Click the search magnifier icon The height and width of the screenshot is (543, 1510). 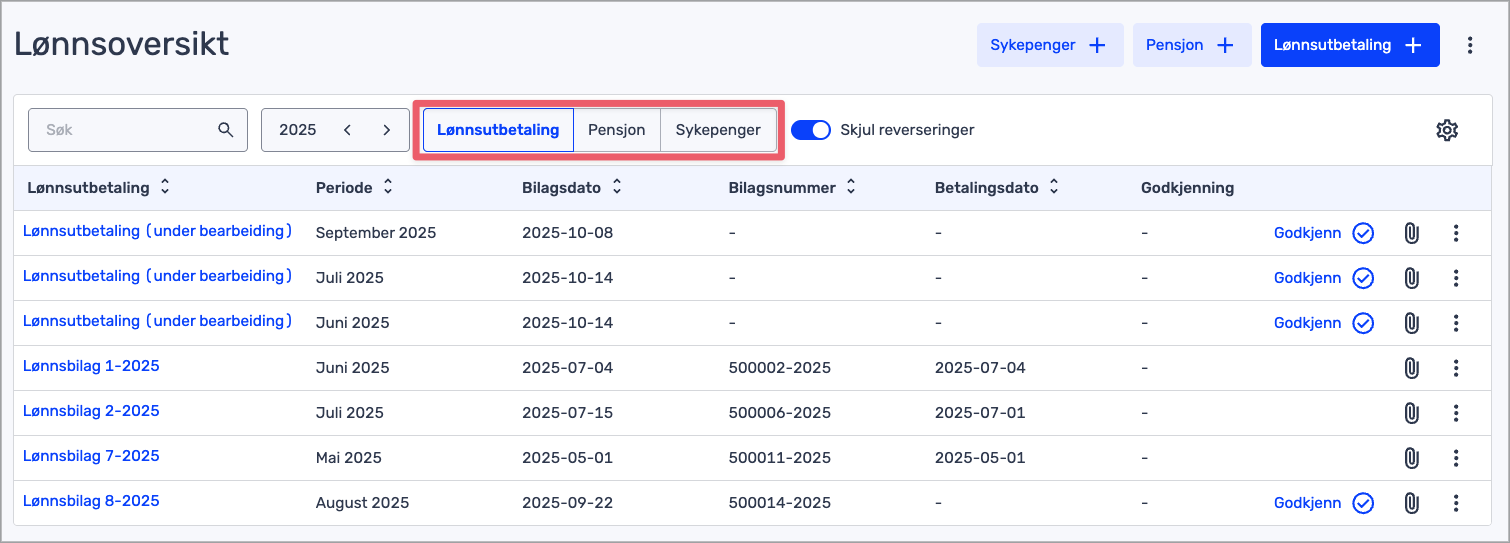(225, 130)
